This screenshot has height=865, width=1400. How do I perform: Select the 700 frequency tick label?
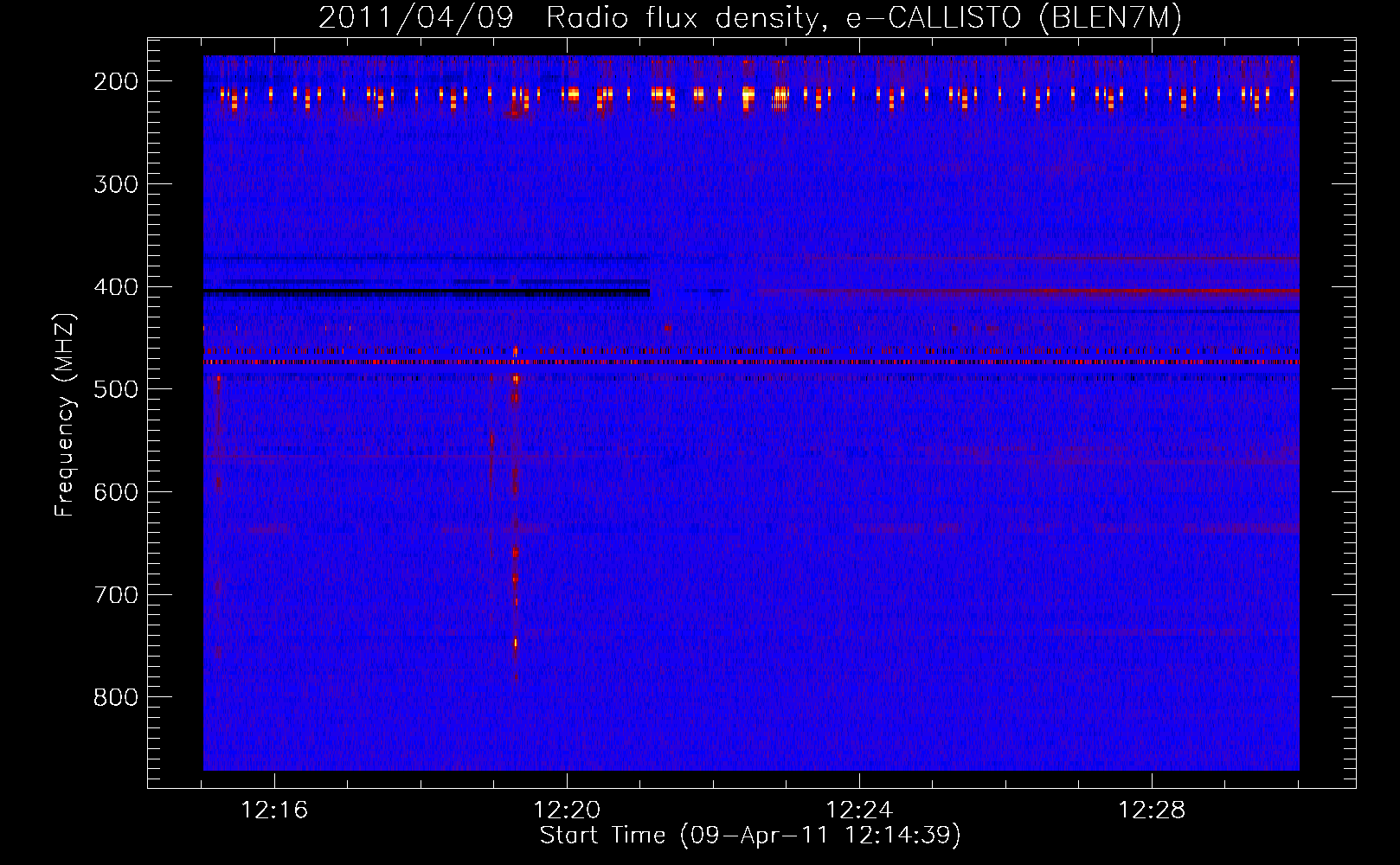tap(116, 595)
